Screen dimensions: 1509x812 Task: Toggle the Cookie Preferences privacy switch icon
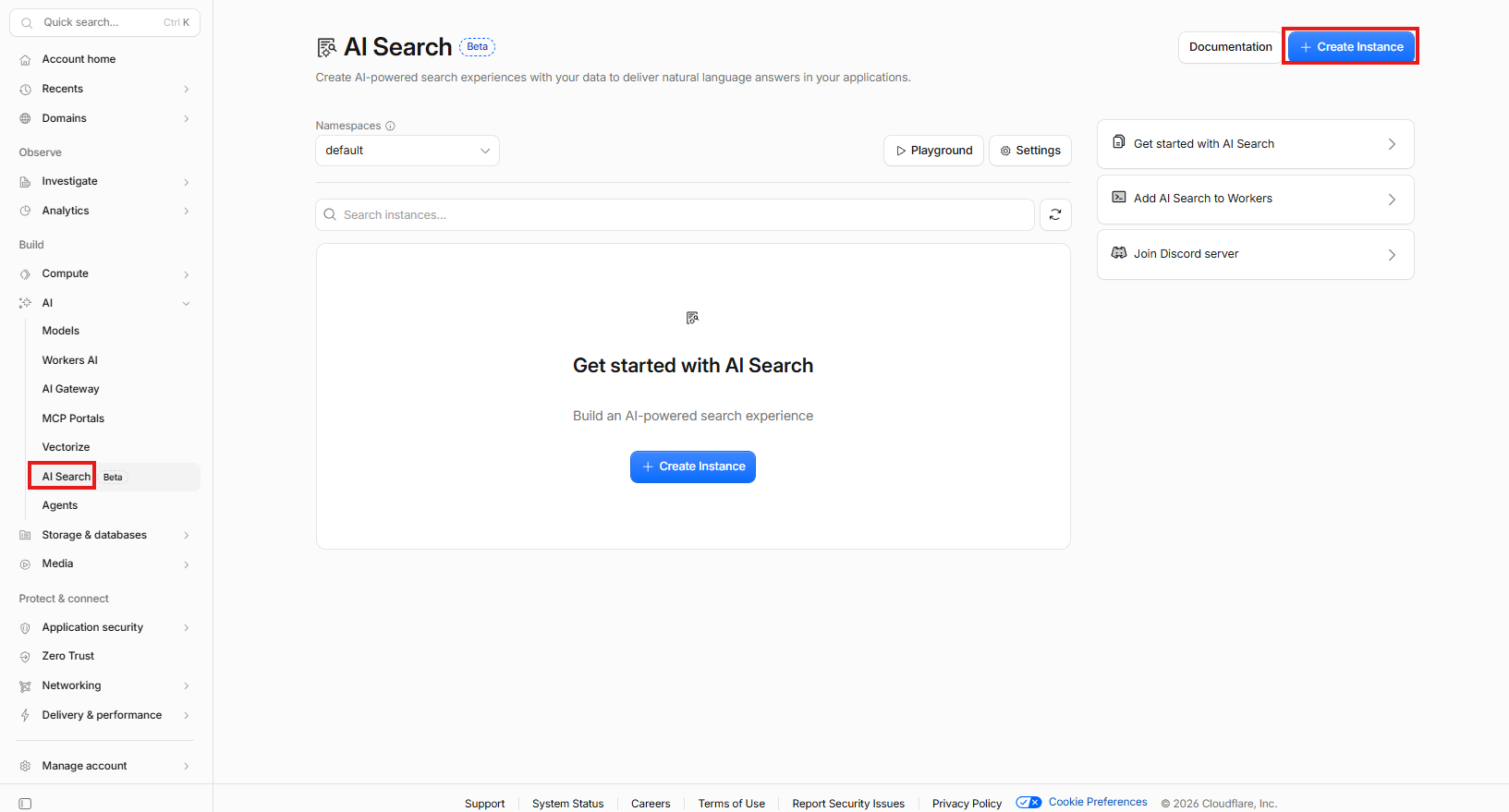click(x=1028, y=803)
